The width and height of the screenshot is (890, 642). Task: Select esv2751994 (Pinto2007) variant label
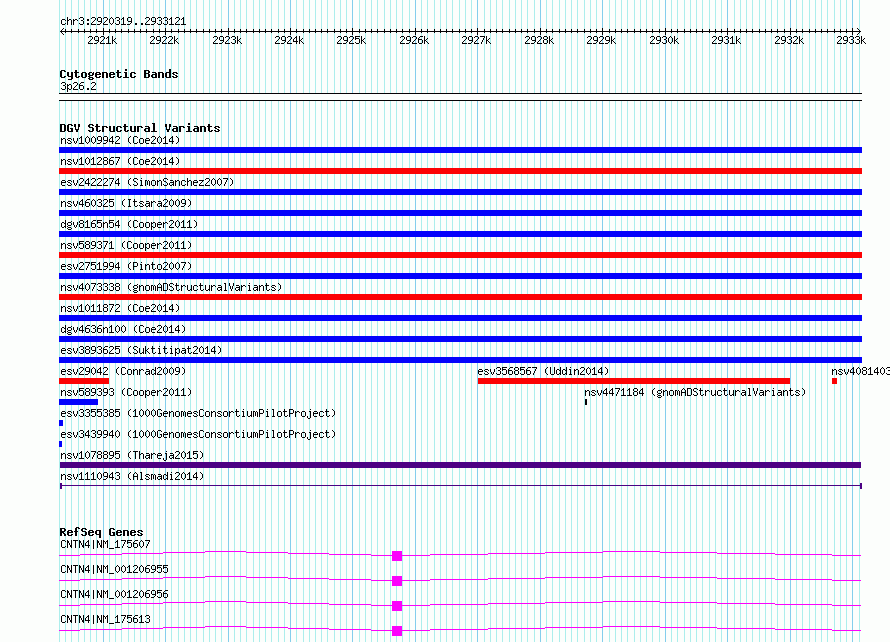pos(126,266)
